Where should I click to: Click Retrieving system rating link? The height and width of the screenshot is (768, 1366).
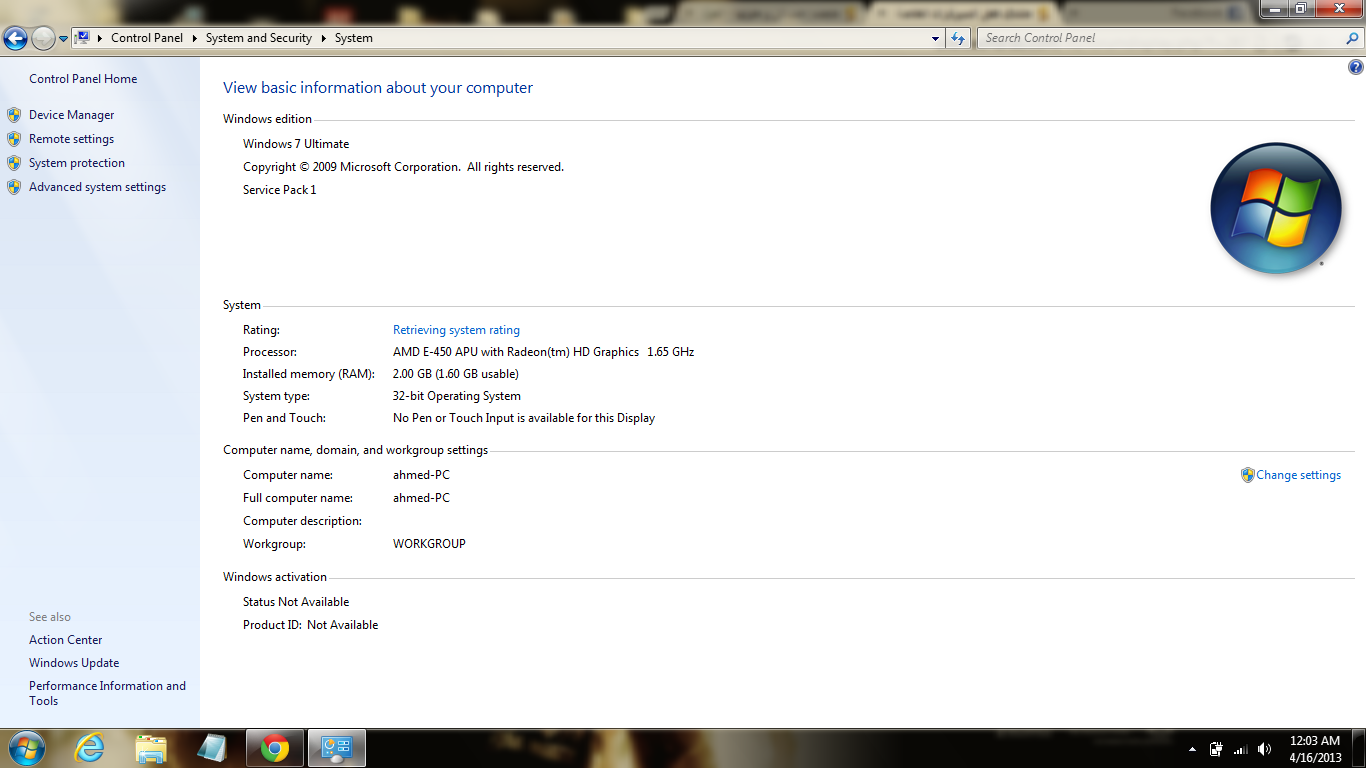click(x=456, y=330)
